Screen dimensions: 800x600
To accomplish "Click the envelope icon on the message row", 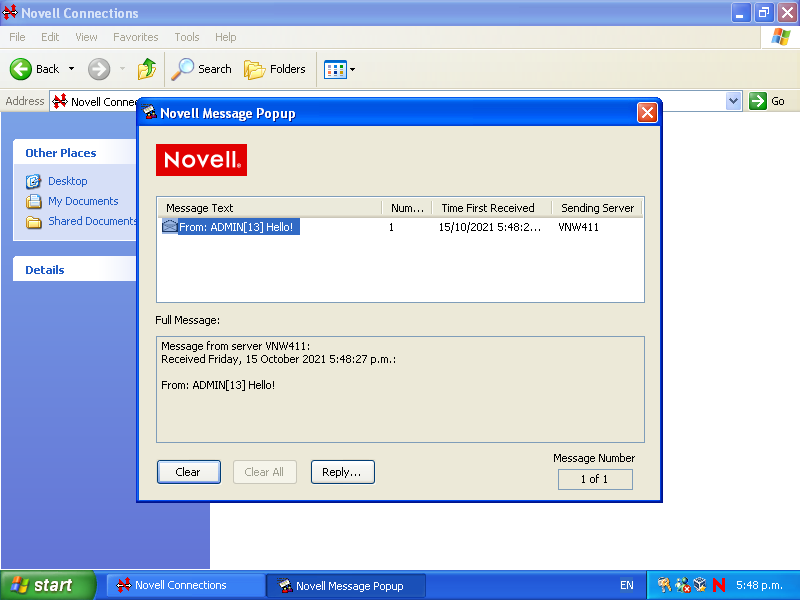I will [169, 226].
